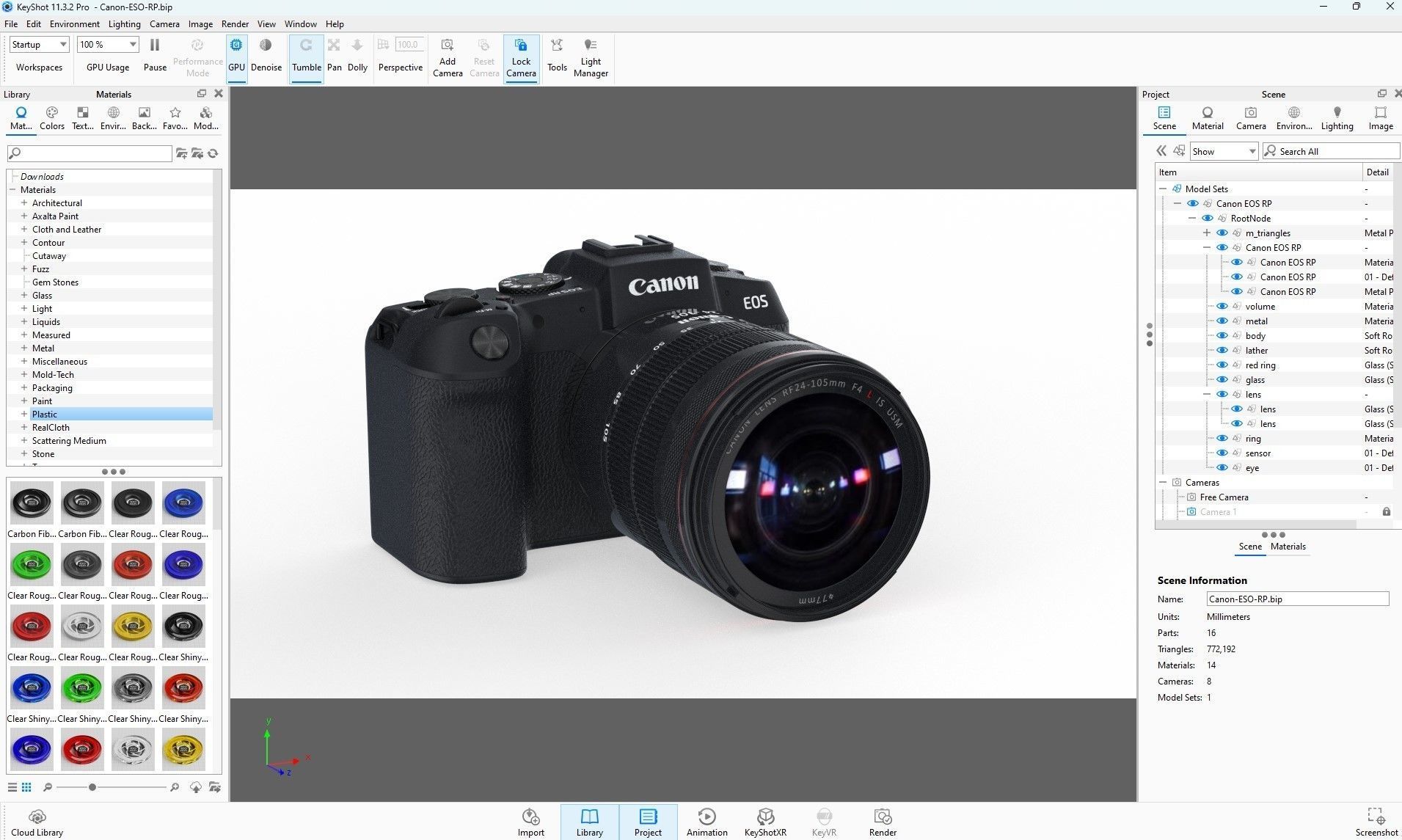Select the Dolly camera tool

[357, 56]
